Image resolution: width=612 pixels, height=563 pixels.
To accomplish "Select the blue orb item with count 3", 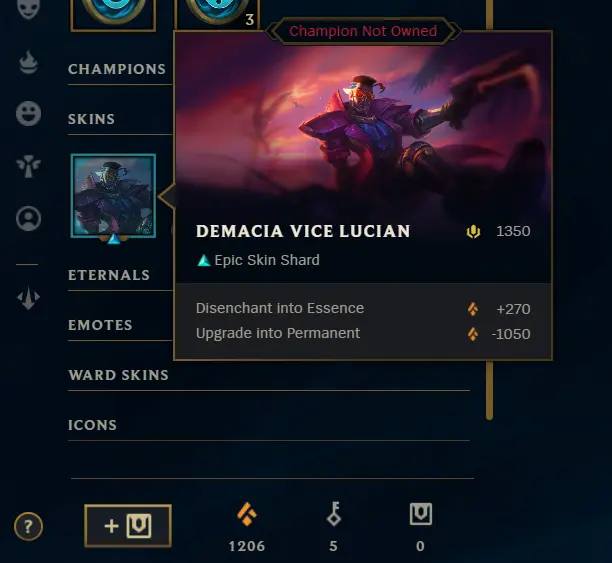I will (x=217, y=14).
